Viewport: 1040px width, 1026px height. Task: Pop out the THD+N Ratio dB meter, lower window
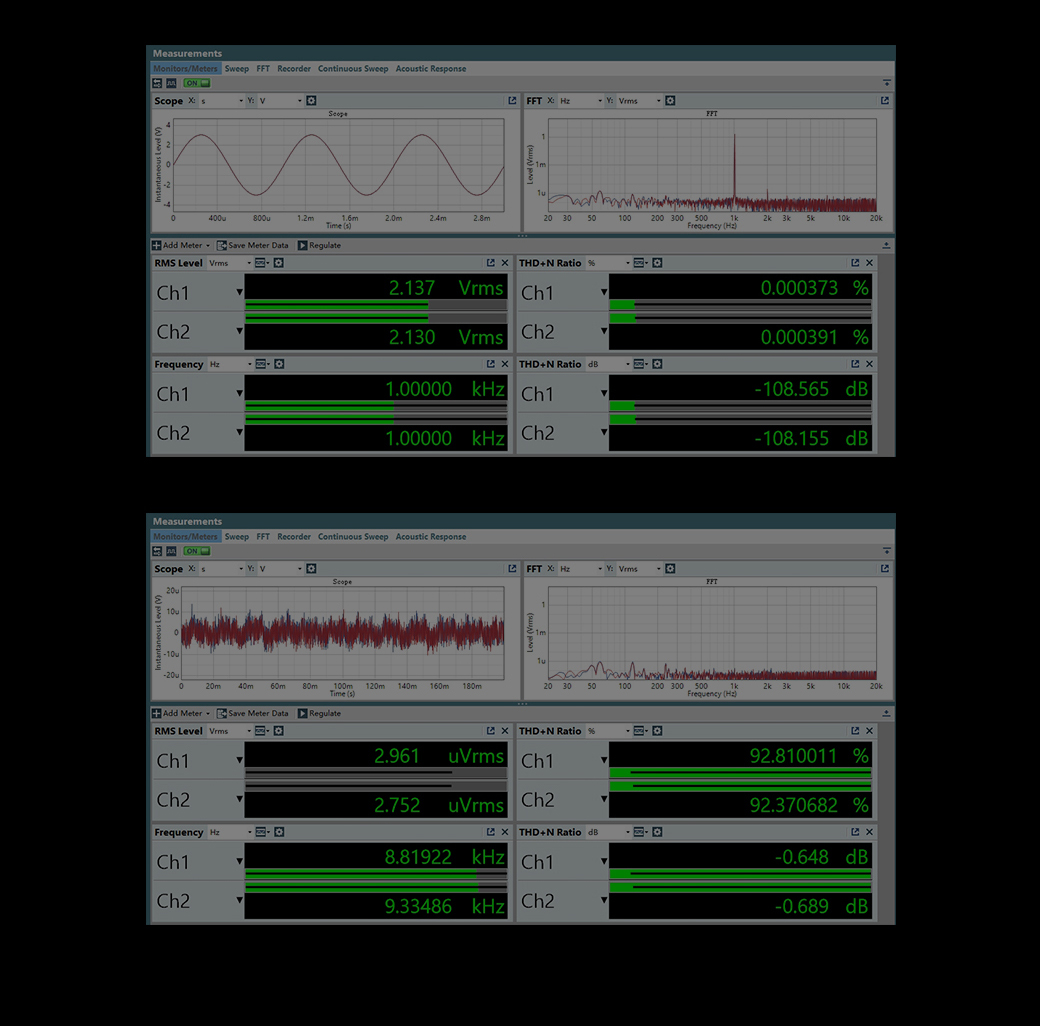pyautogui.click(x=855, y=832)
